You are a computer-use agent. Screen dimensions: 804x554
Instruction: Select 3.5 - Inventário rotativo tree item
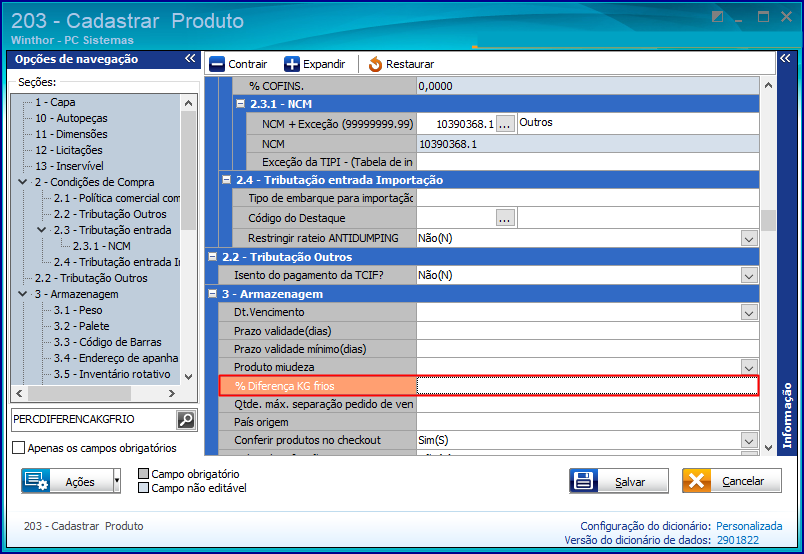112,374
